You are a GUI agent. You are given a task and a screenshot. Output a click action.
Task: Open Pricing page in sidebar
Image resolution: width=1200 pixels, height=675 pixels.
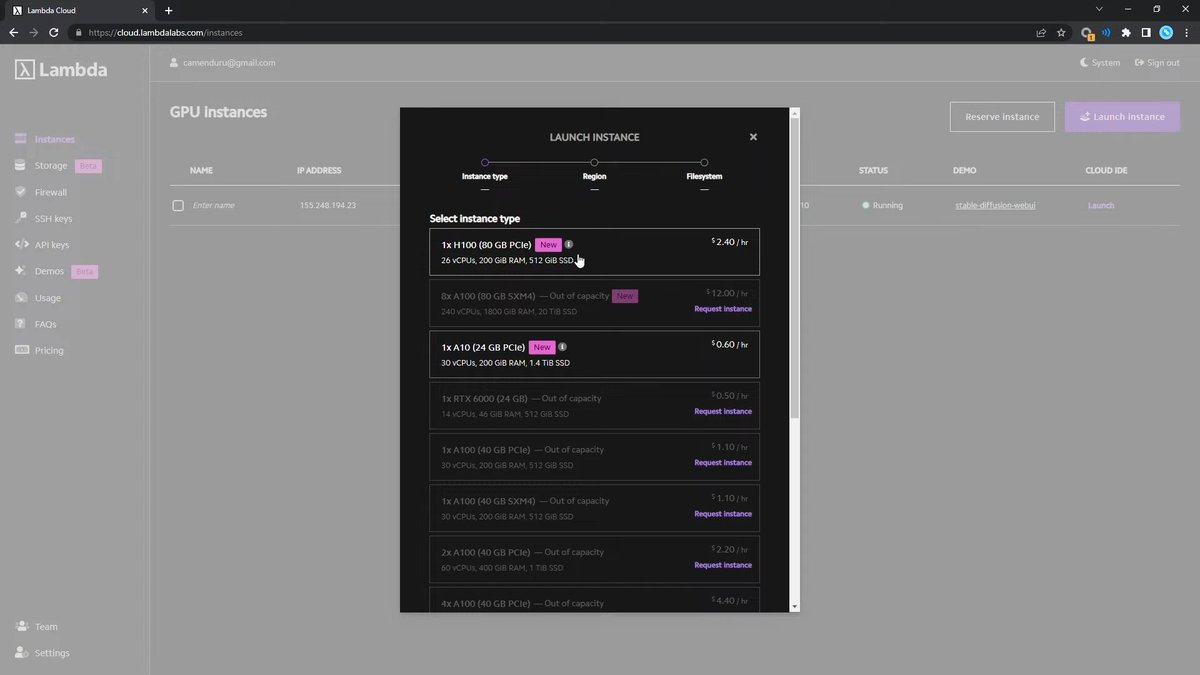49,351
